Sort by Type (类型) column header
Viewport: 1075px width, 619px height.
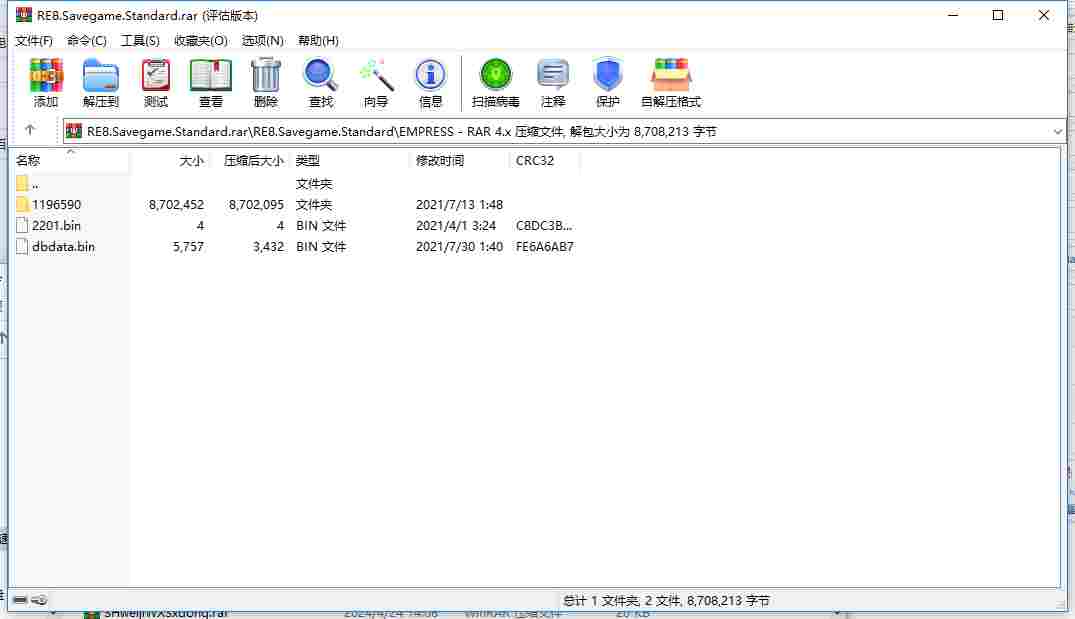point(350,160)
